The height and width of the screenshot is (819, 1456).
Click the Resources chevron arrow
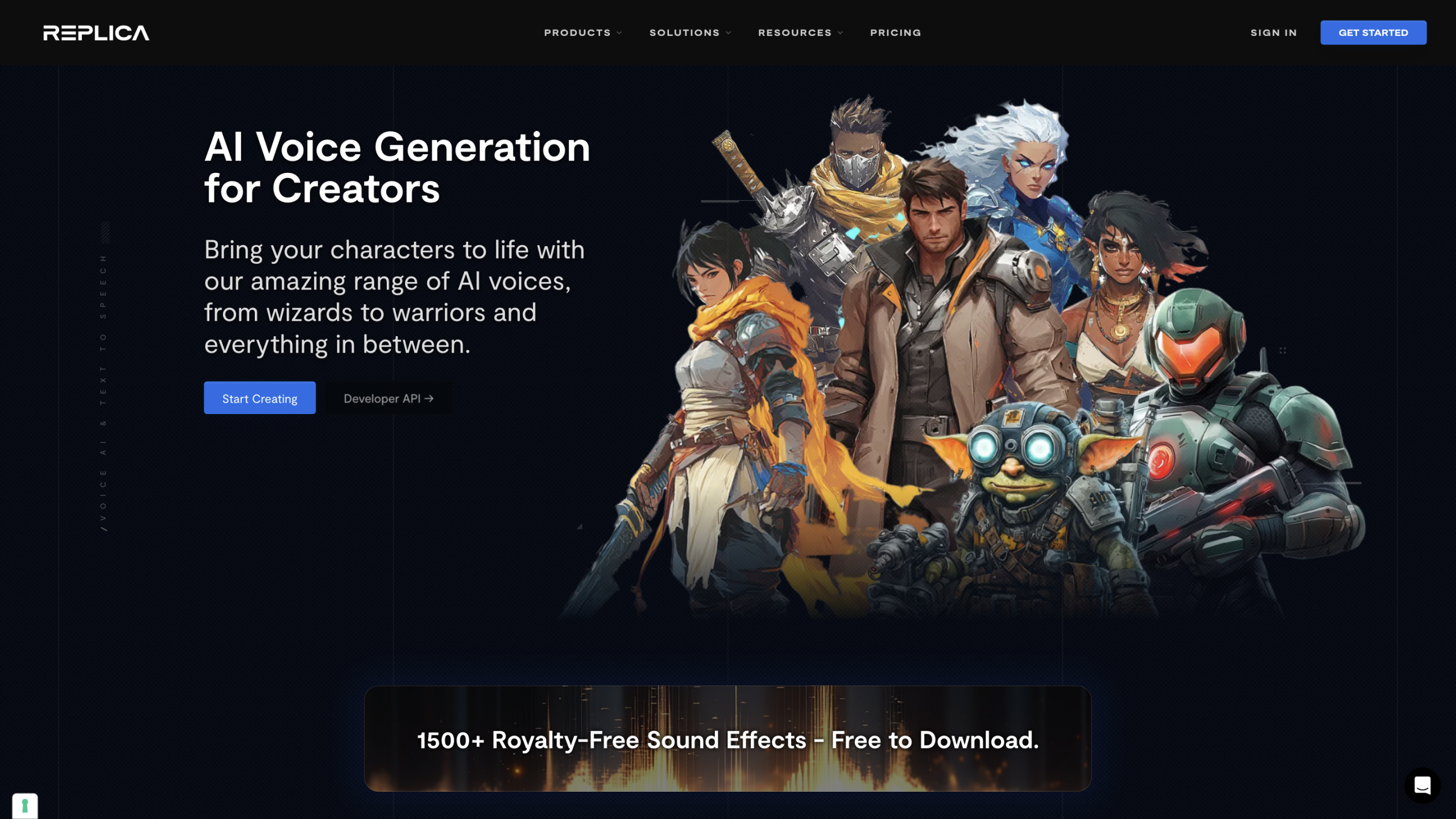(x=841, y=33)
